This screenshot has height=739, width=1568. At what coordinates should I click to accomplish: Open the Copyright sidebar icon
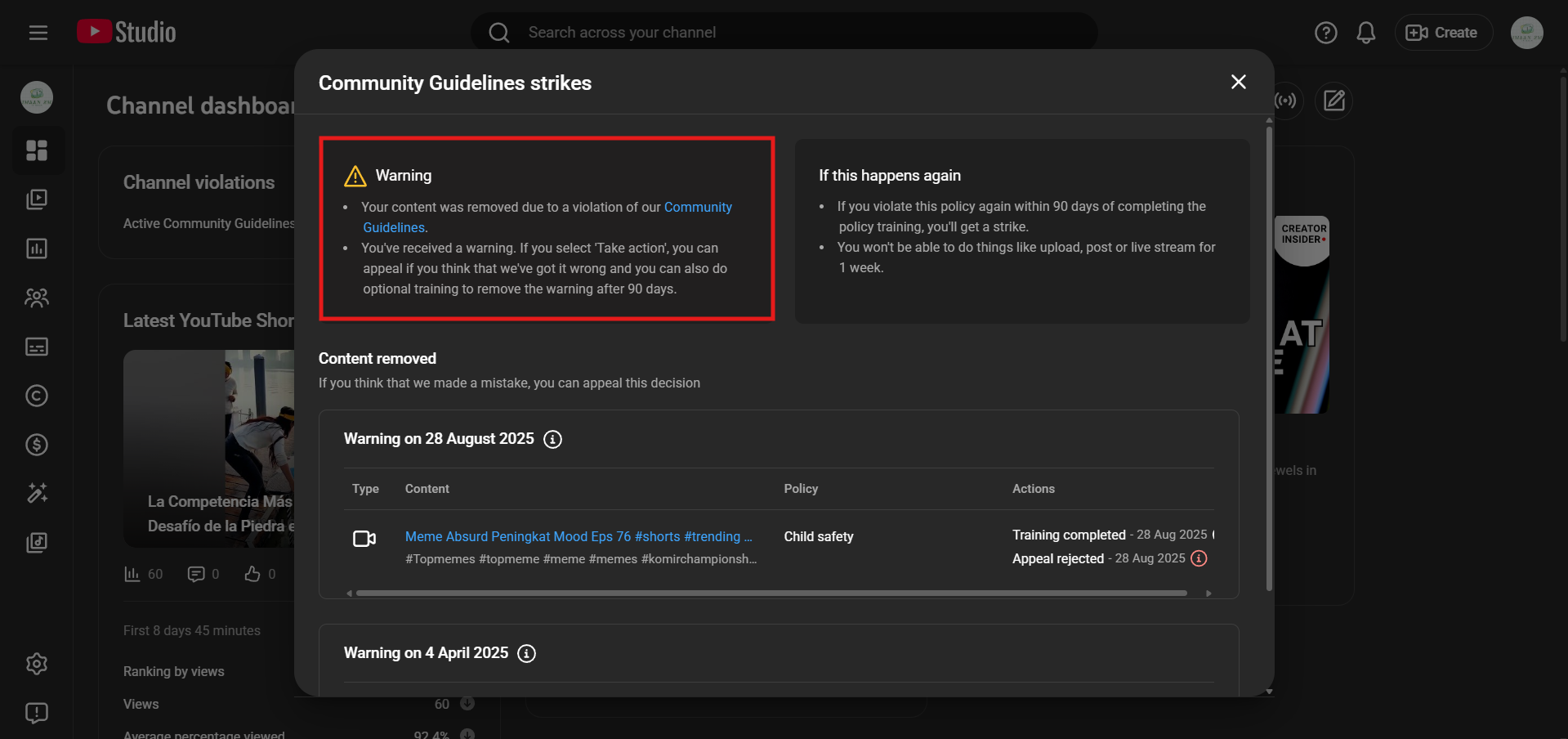tap(37, 396)
